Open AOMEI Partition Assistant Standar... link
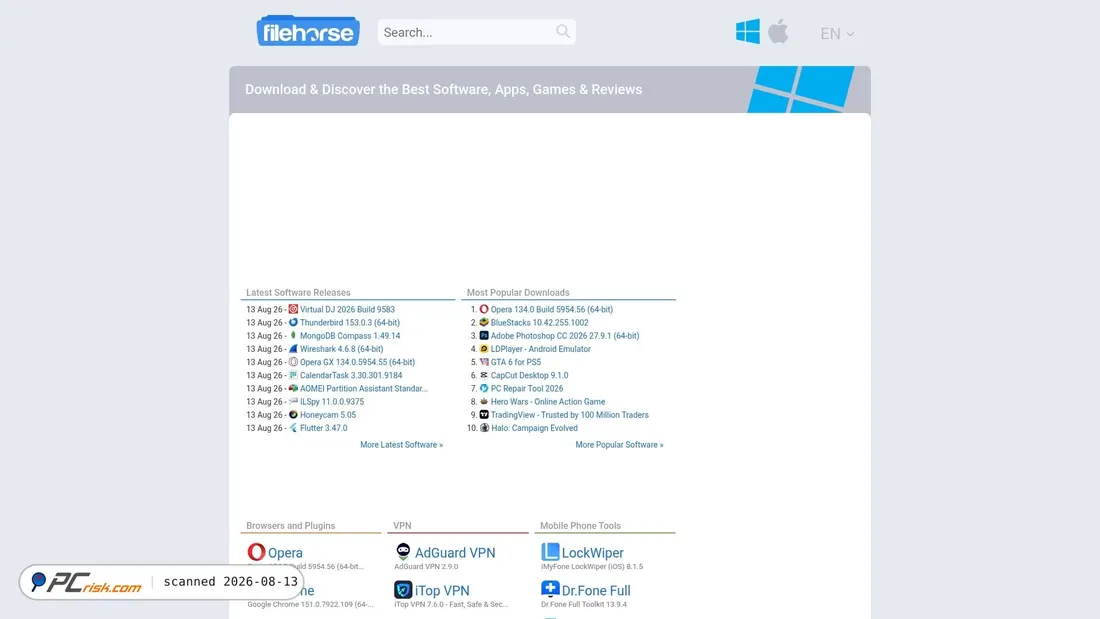Screen dimensions: 1100x619 pos(364,389)
